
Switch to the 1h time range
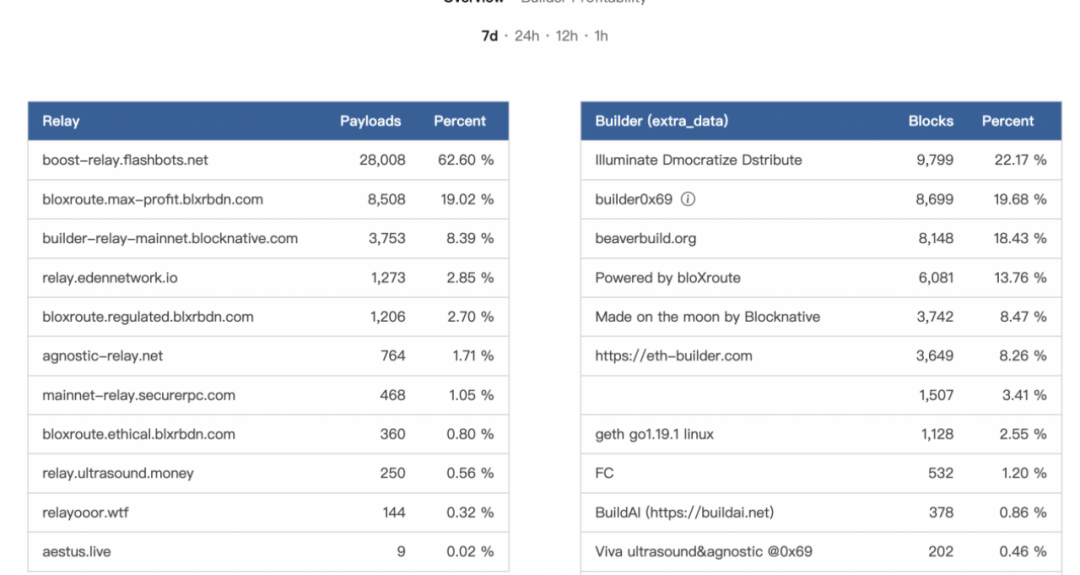coord(599,36)
